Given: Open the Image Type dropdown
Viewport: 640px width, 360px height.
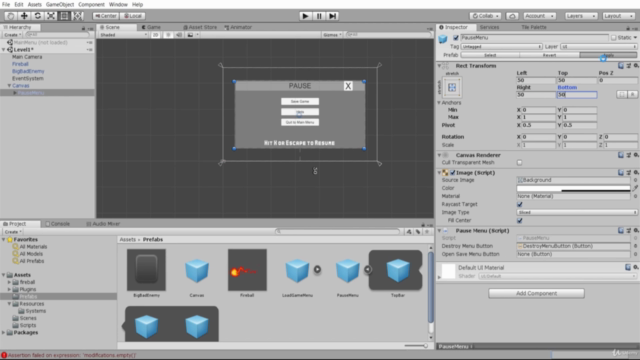Looking at the screenshot, I should click(577, 213).
